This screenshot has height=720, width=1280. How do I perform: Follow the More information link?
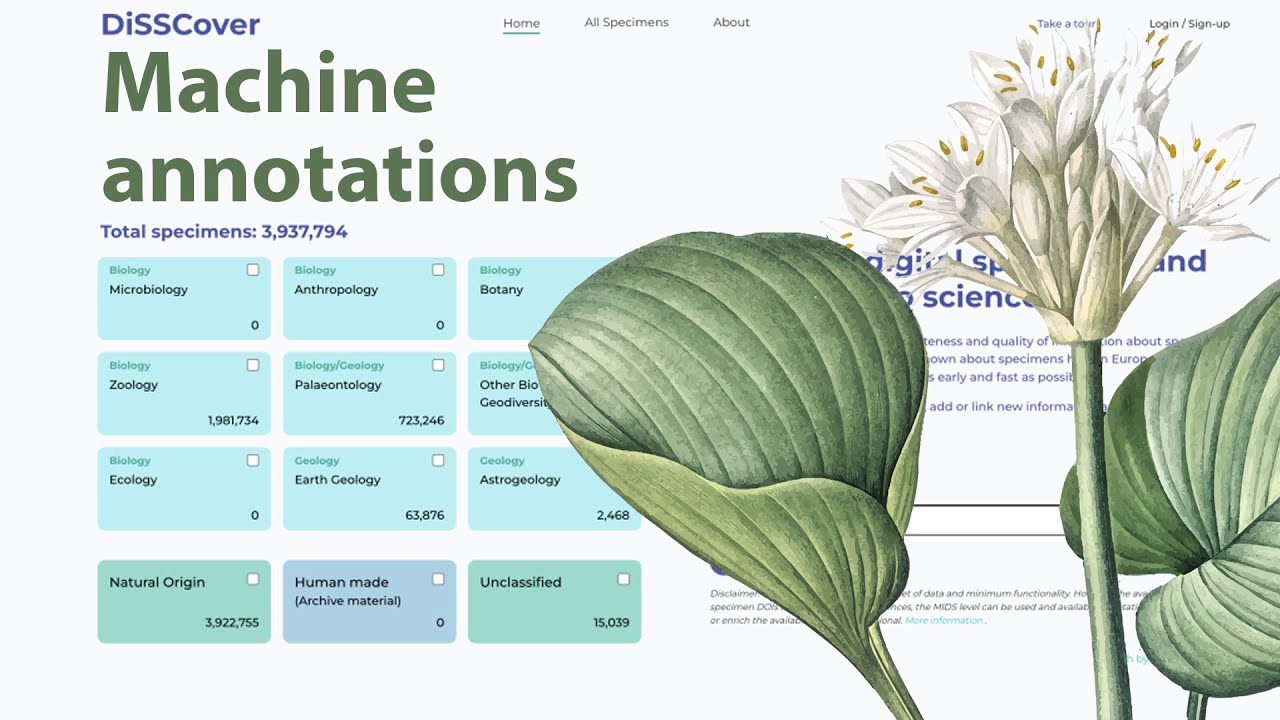point(944,620)
